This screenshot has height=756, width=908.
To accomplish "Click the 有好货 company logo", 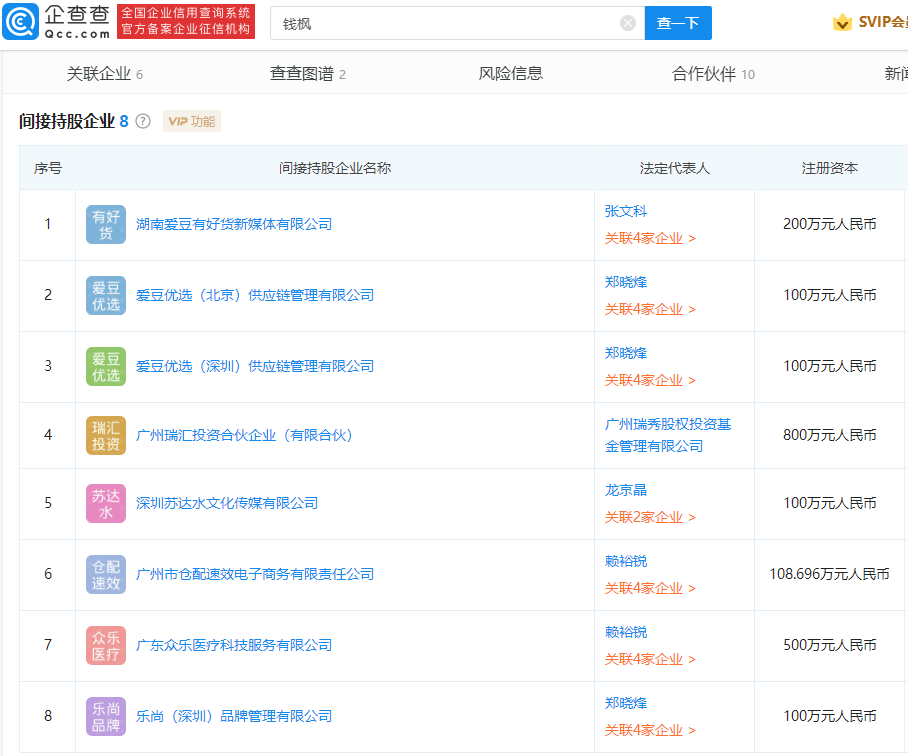I will click(x=105, y=223).
